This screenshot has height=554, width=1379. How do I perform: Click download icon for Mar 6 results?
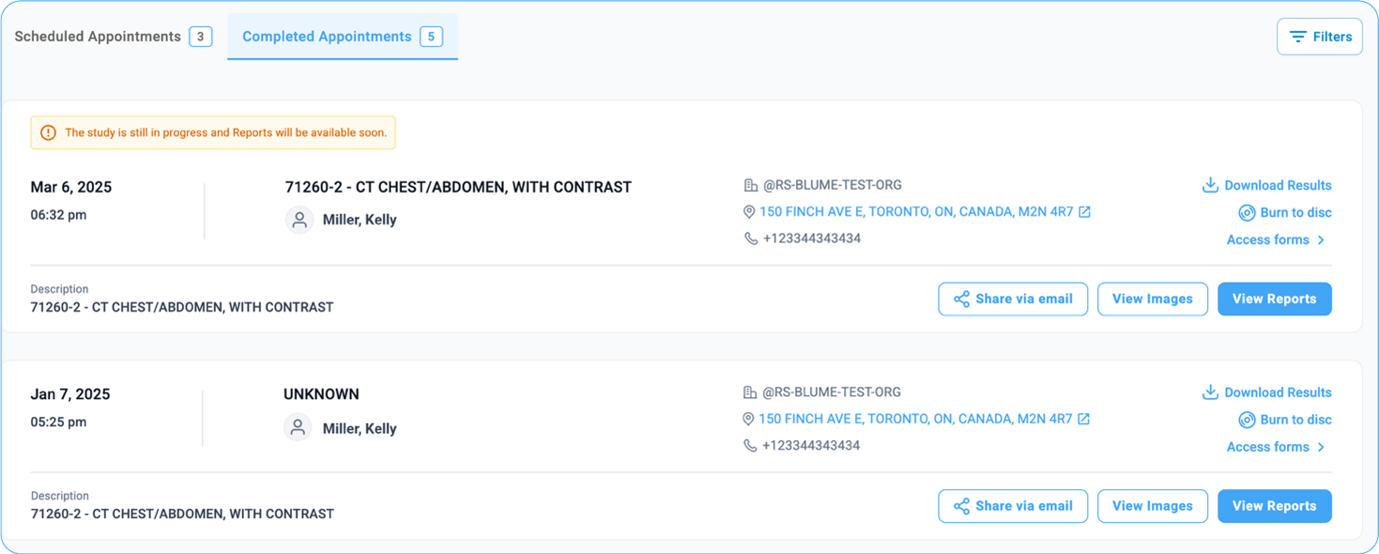[1210, 185]
